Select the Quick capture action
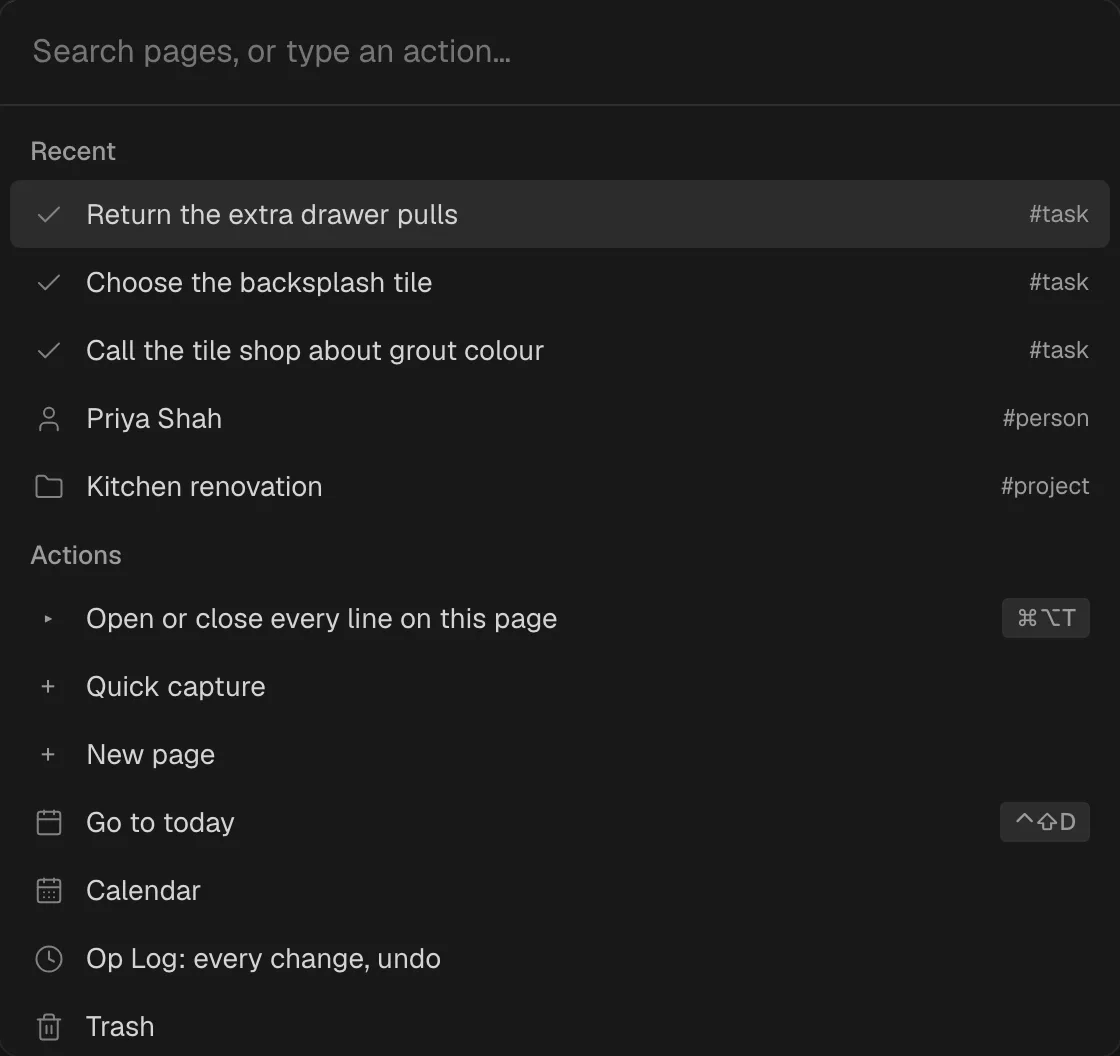The image size is (1120, 1056). (x=560, y=687)
